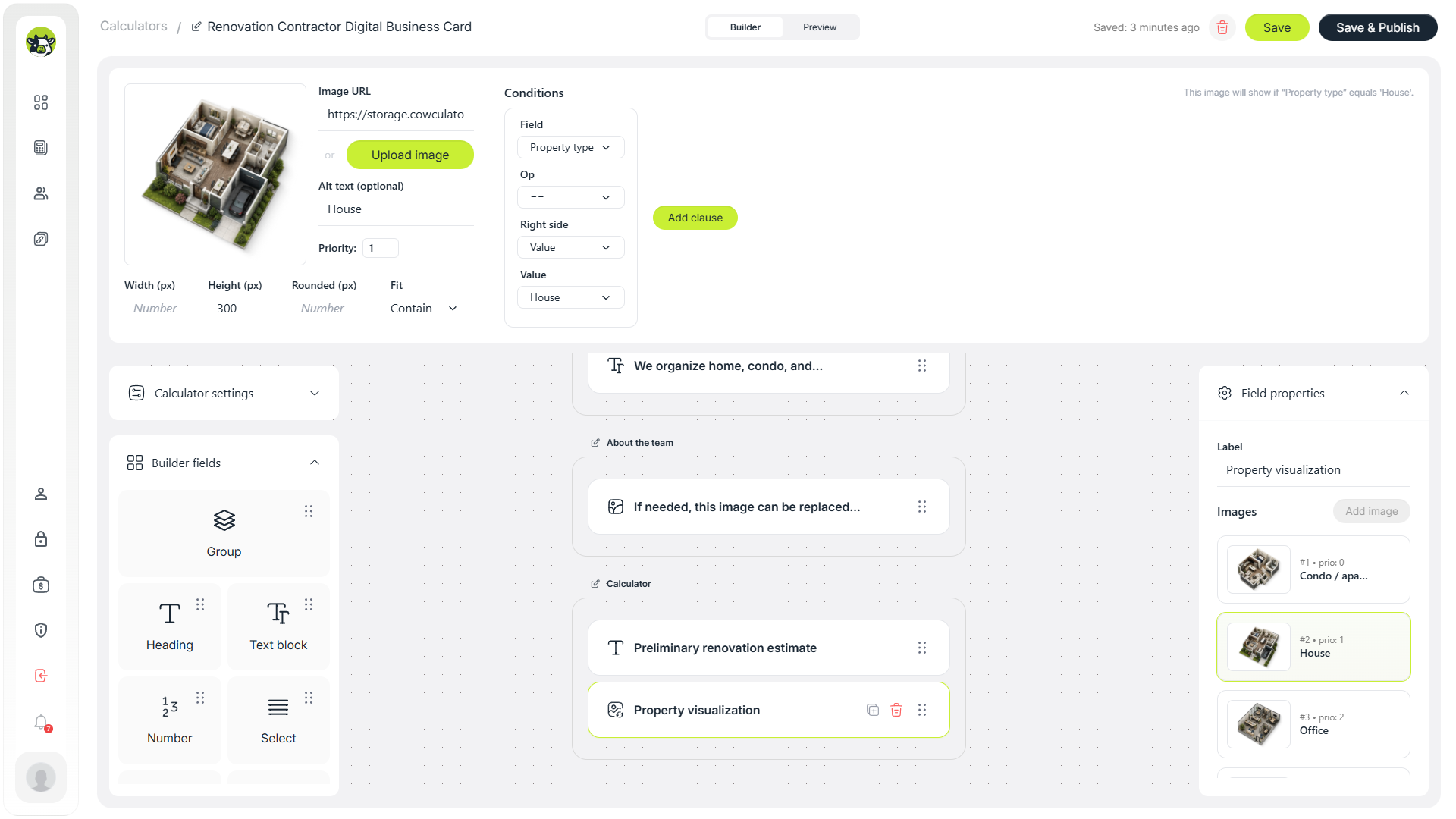The height and width of the screenshot is (819, 1456).
Task: Edit the calculator title pencil icon
Action: [x=196, y=27]
